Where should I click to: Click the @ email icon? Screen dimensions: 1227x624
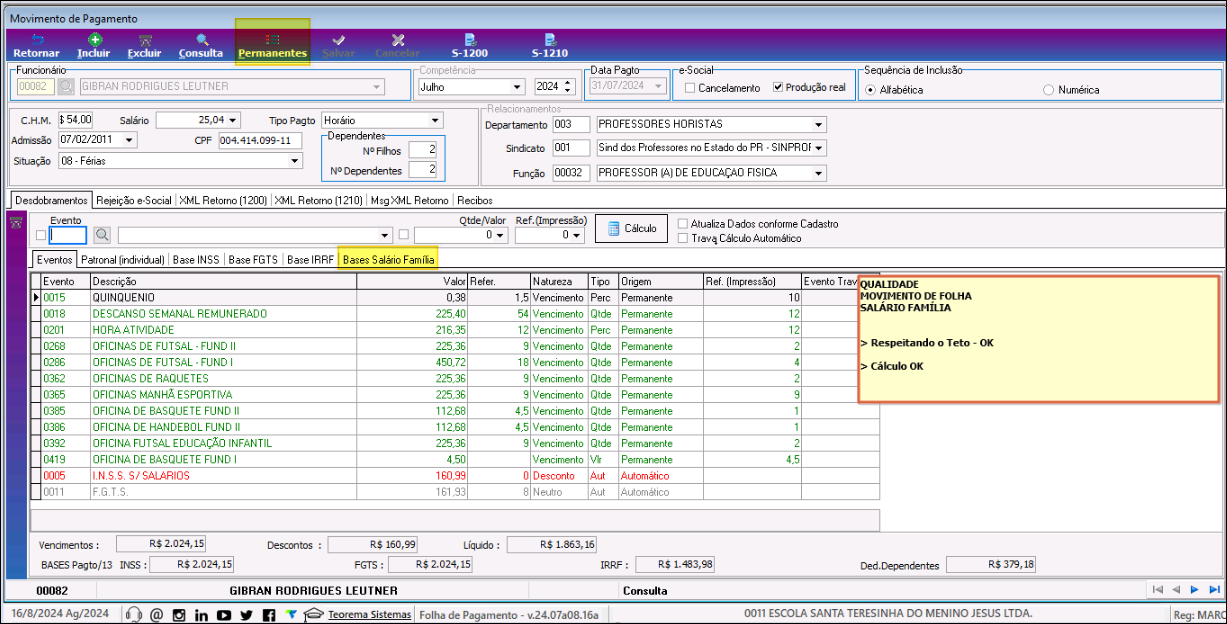click(156, 614)
